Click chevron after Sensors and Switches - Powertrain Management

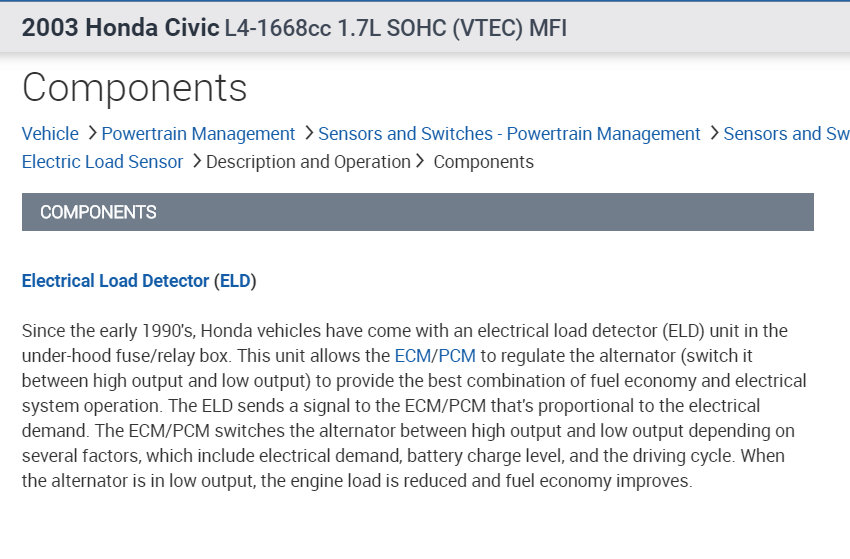713,133
